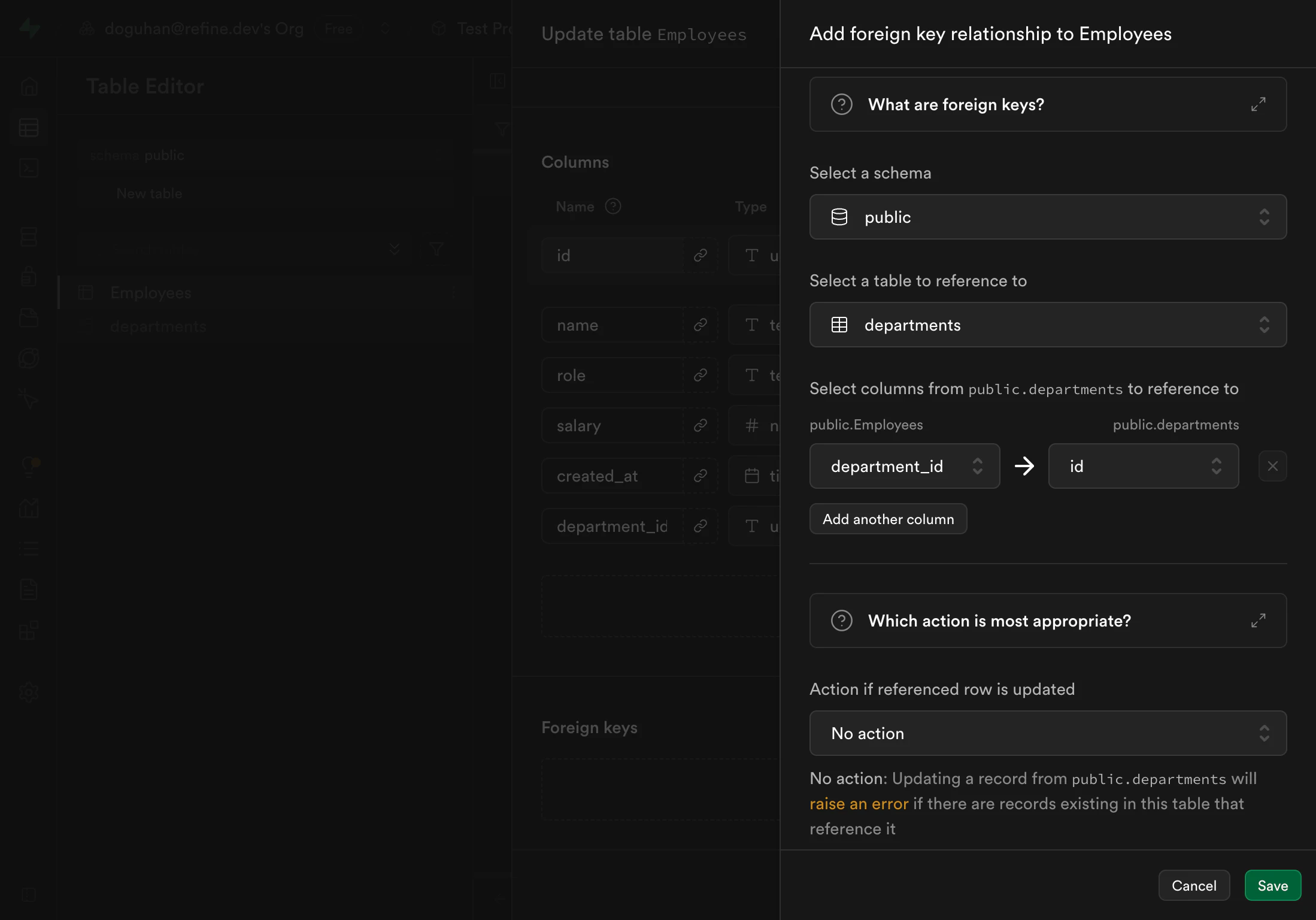Save the foreign key relationship
Image resolution: width=1316 pixels, height=920 pixels.
coord(1272,885)
